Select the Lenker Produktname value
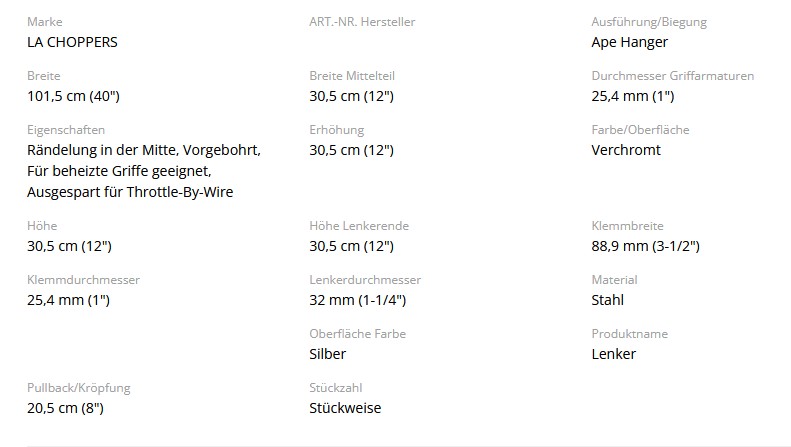Screen dimensions: 791x447 (614, 354)
